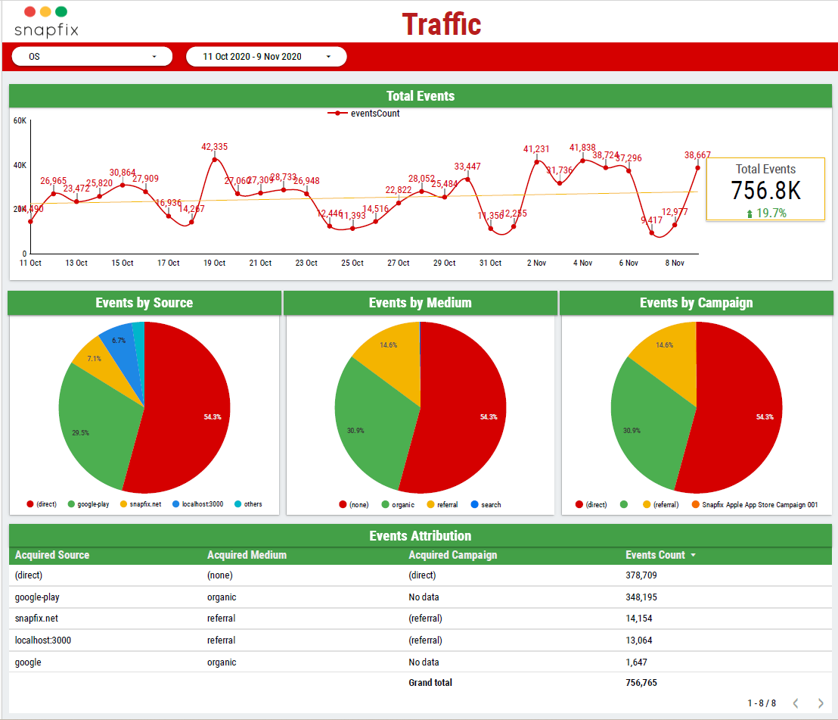Image resolution: width=838 pixels, height=720 pixels.
Task: Click the Events by Source panel title
Action: tap(144, 303)
